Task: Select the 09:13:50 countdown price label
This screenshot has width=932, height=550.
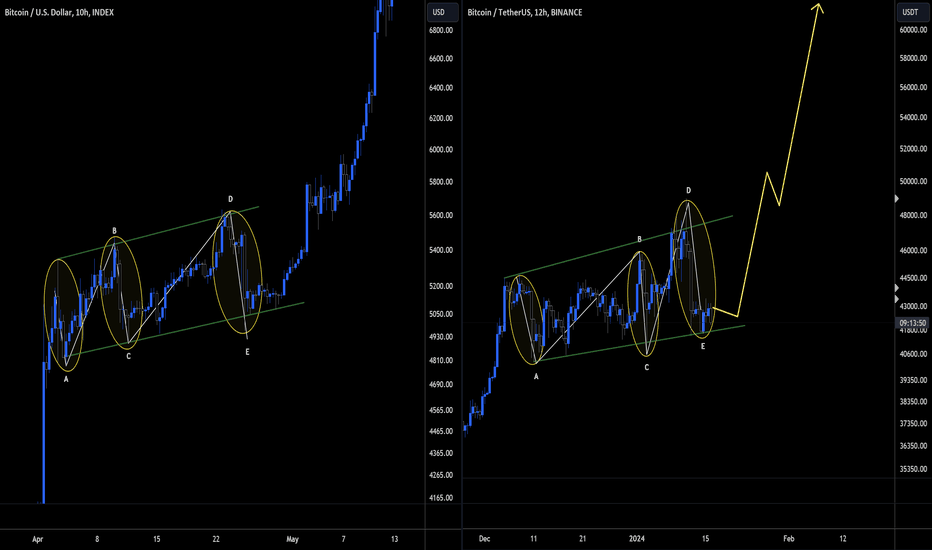Action: (x=912, y=323)
